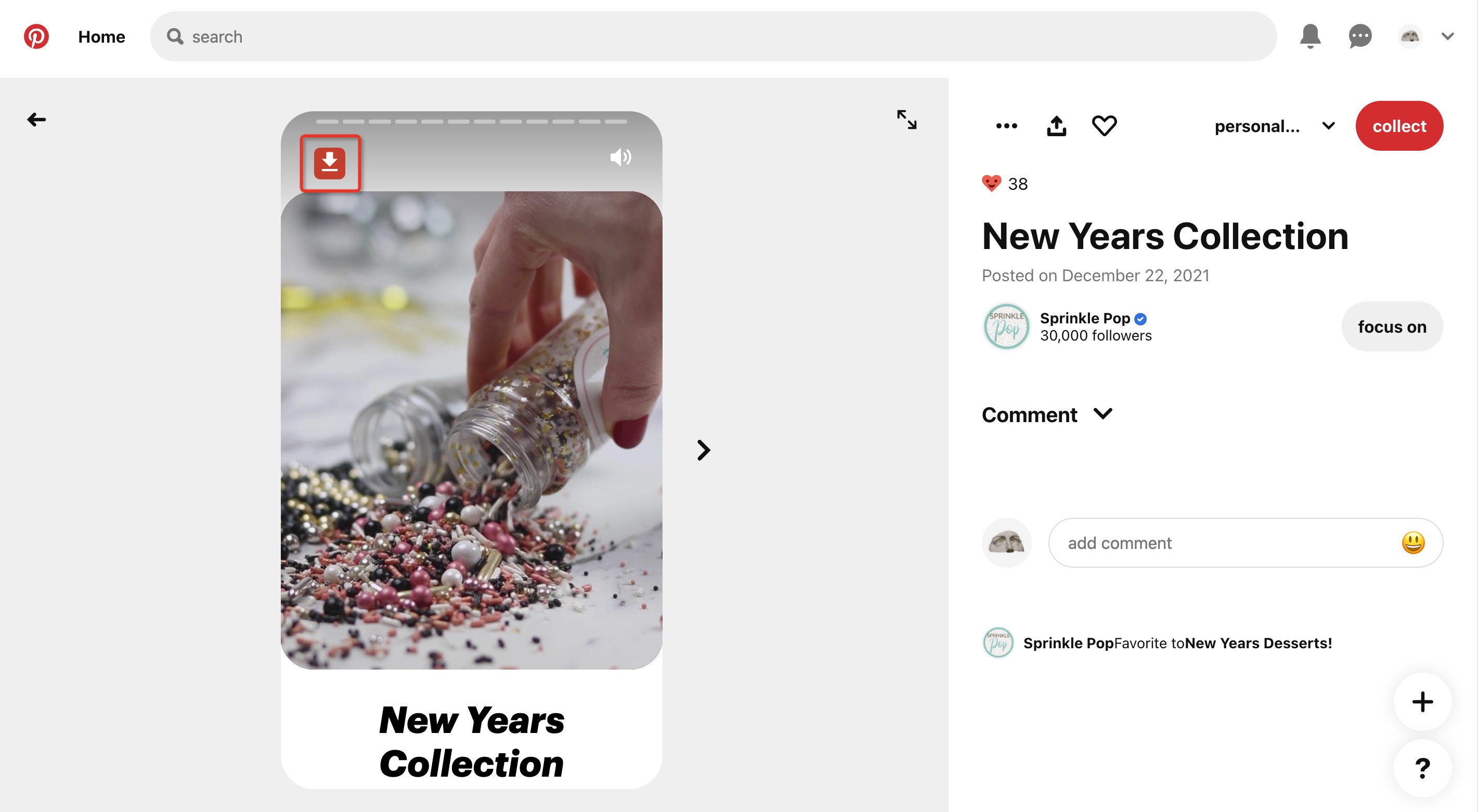Click the Sprinkle Pop profile avatar
This screenshot has width=1479, height=812.
(x=1005, y=325)
